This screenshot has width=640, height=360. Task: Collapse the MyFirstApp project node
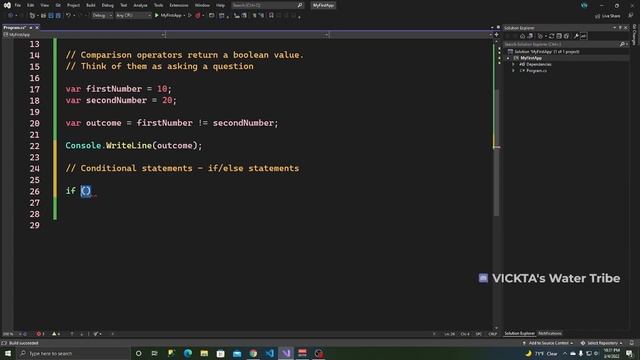[508, 58]
